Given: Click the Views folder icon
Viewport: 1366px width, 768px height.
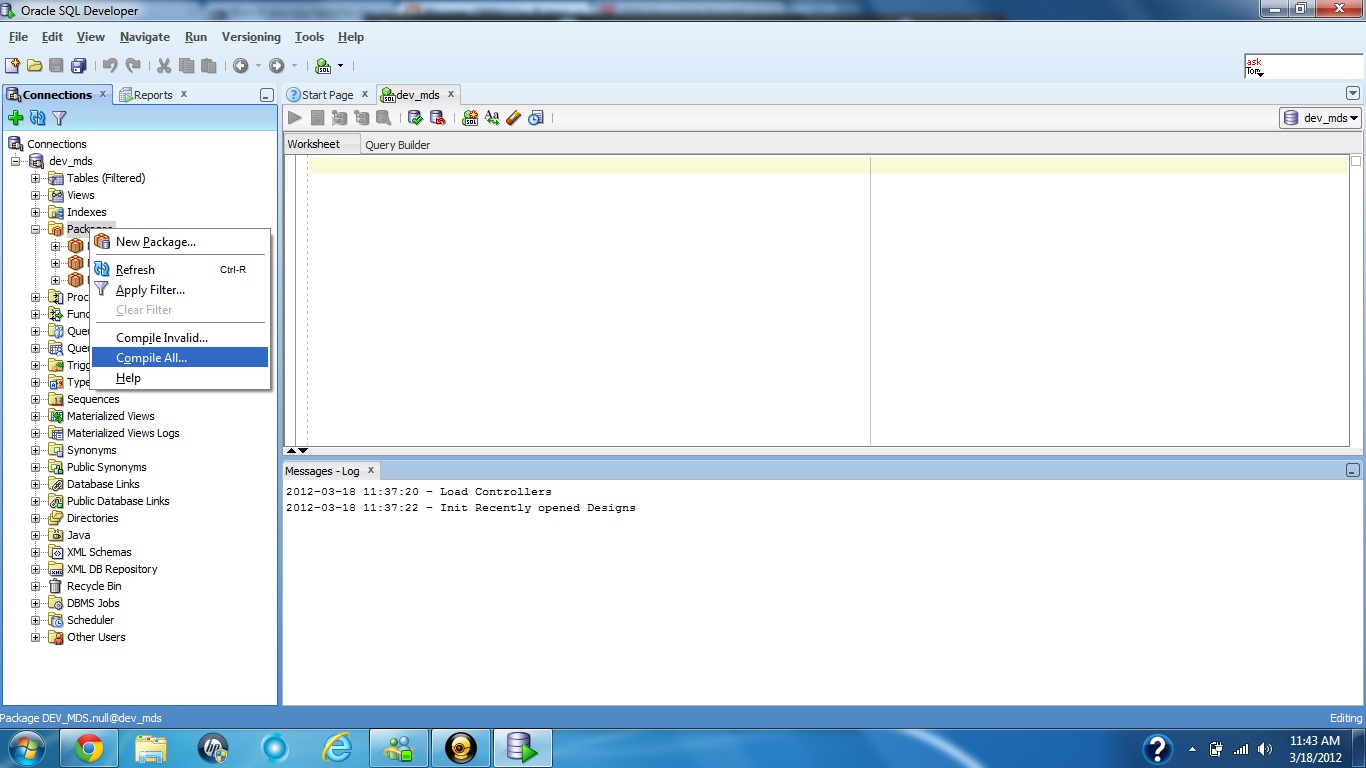Looking at the screenshot, I should tap(56, 195).
